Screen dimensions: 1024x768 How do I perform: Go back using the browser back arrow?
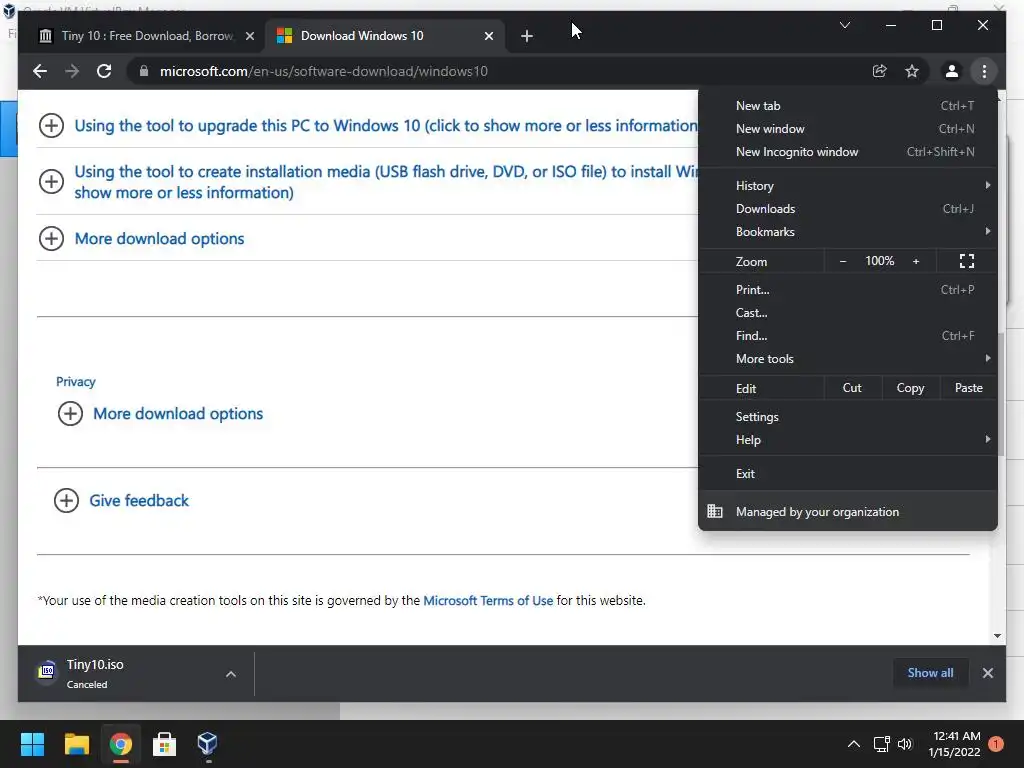(x=40, y=71)
